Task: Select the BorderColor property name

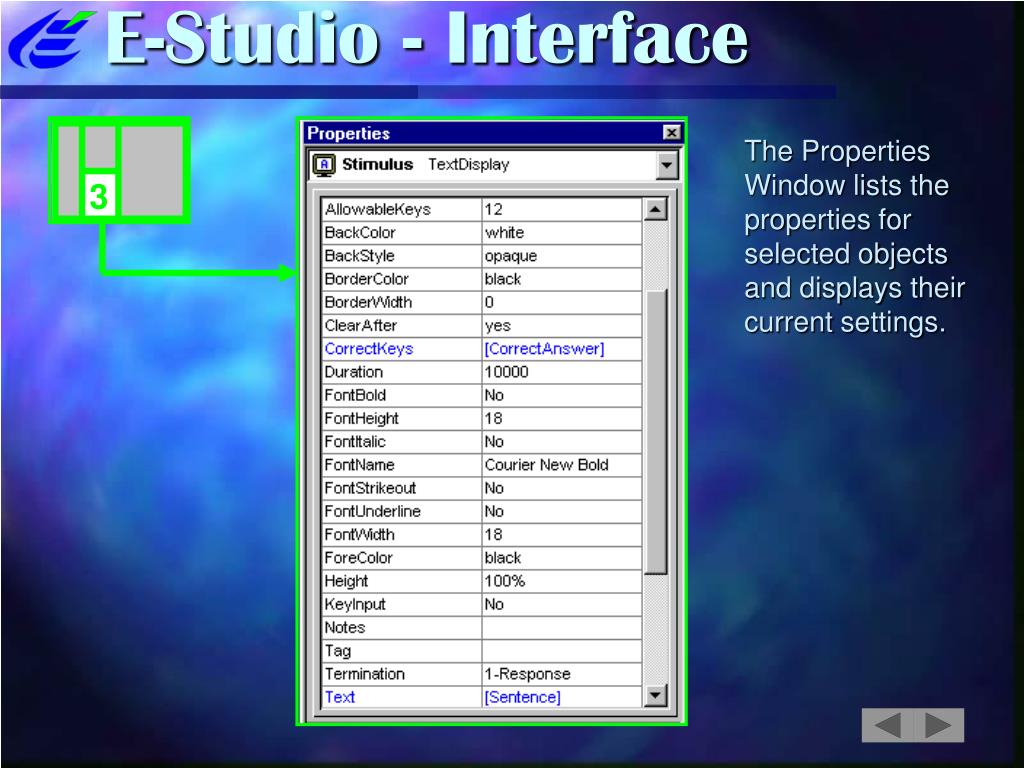Action: (402, 280)
